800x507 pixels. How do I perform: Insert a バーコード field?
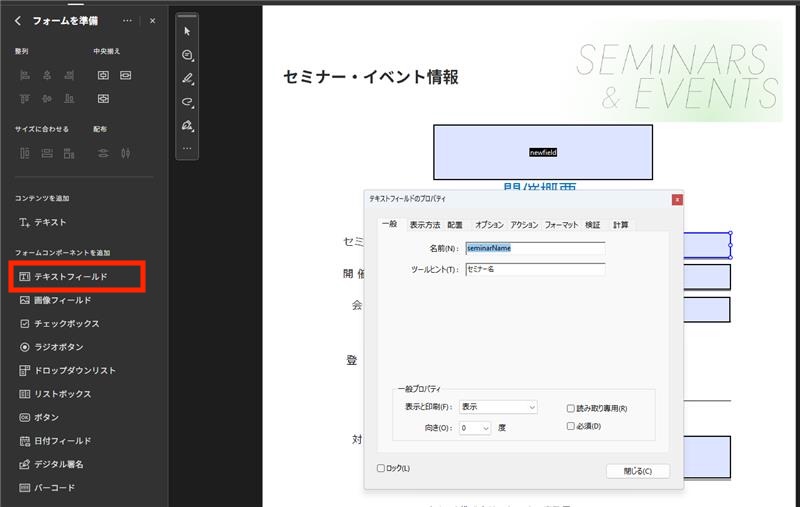[55, 488]
